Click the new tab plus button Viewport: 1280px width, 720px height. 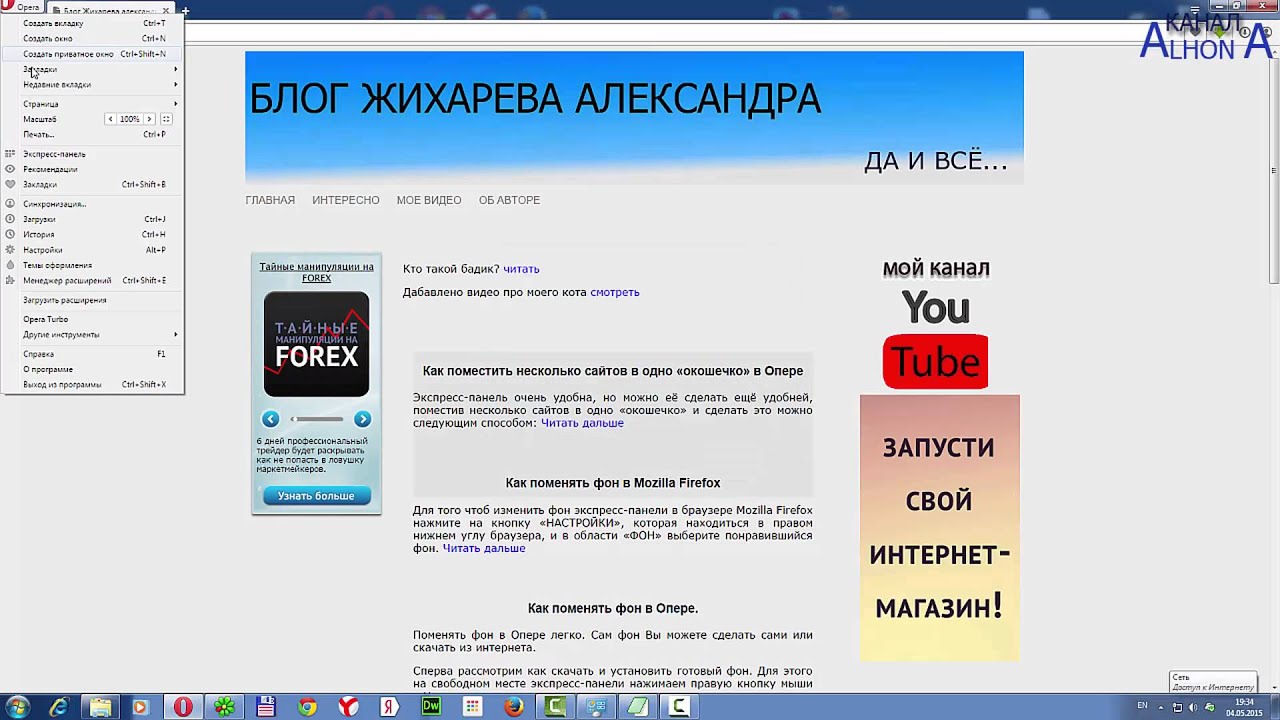pyautogui.click(x=185, y=10)
